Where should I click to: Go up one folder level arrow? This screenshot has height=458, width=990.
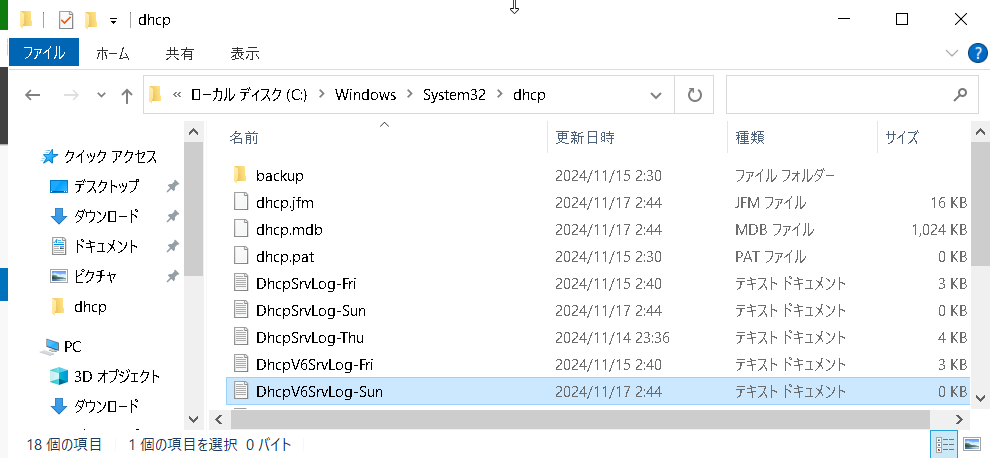127,95
